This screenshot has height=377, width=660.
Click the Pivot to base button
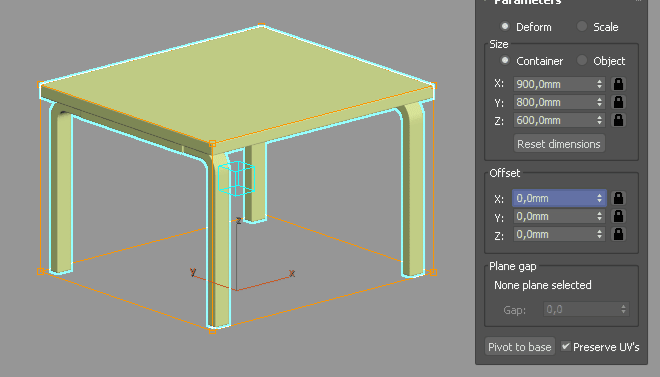[x=519, y=347]
